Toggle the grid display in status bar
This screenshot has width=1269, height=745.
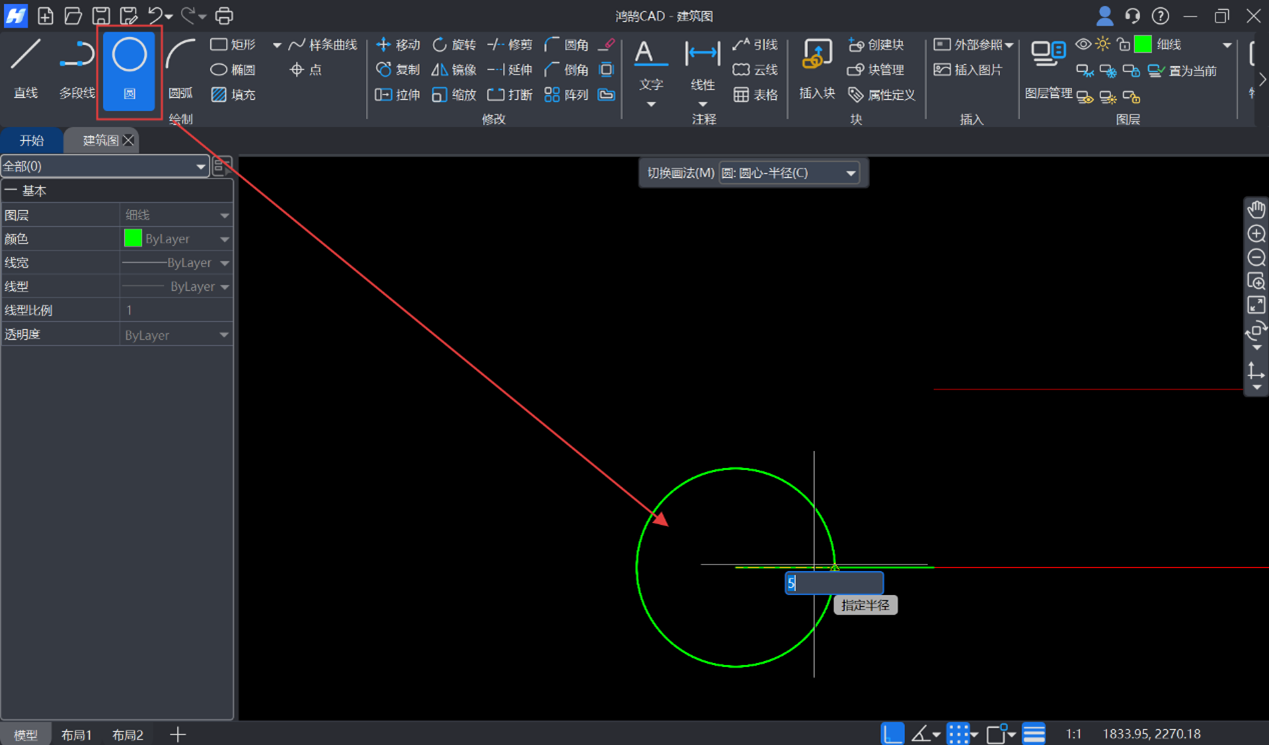pyautogui.click(x=958, y=734)
